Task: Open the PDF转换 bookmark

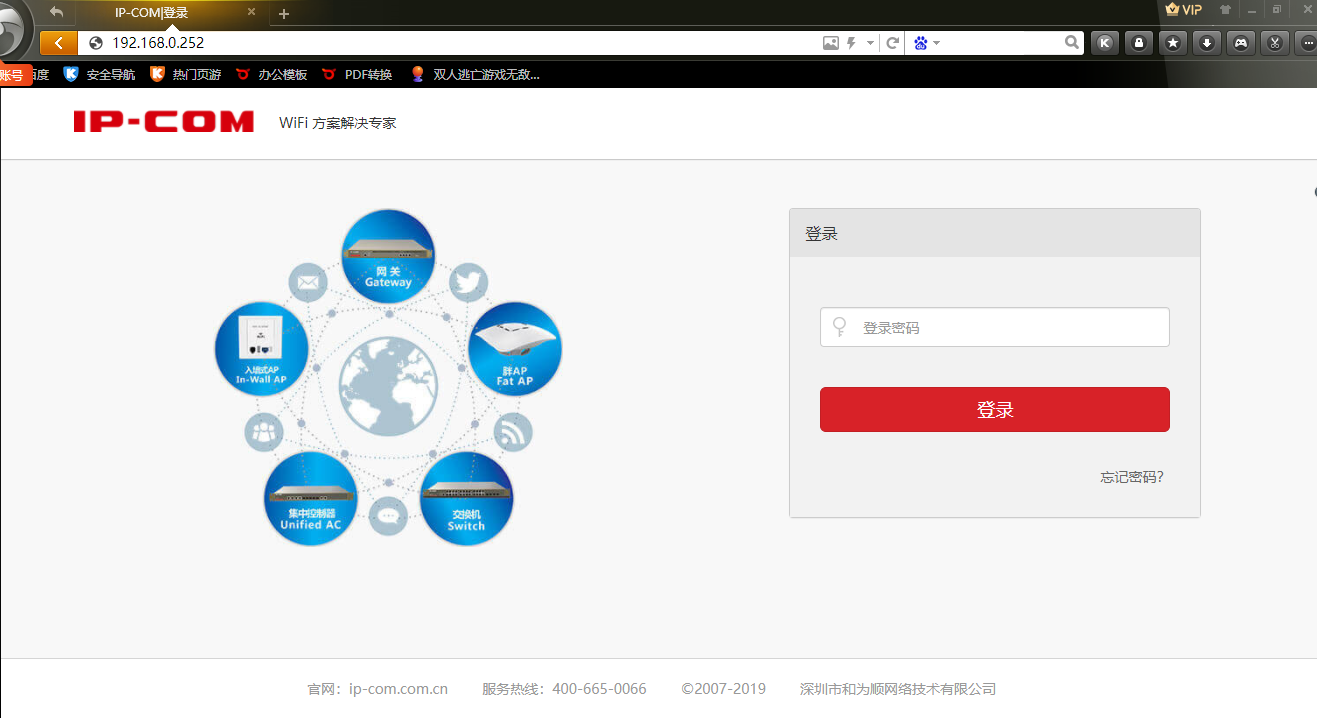Action: (358, 74)
